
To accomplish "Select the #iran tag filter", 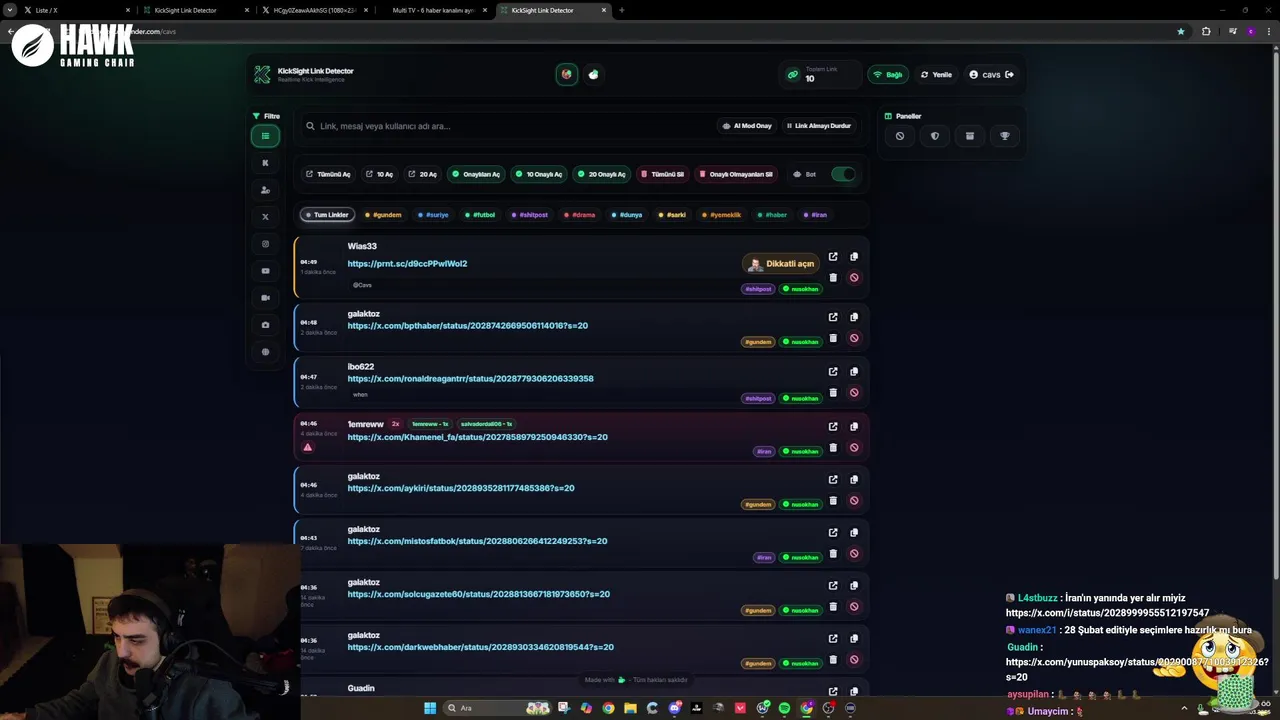I will 816,215.
